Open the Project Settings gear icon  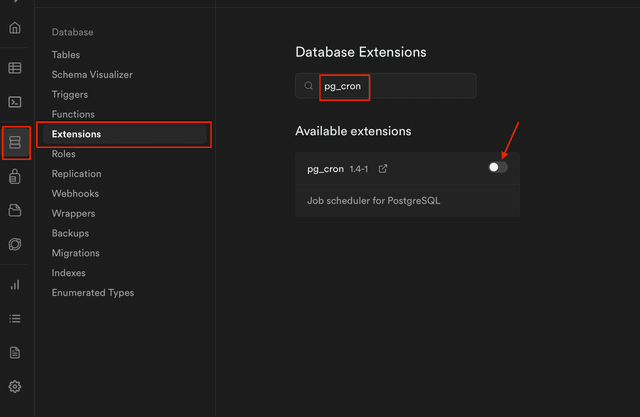[x=15, y=386]
